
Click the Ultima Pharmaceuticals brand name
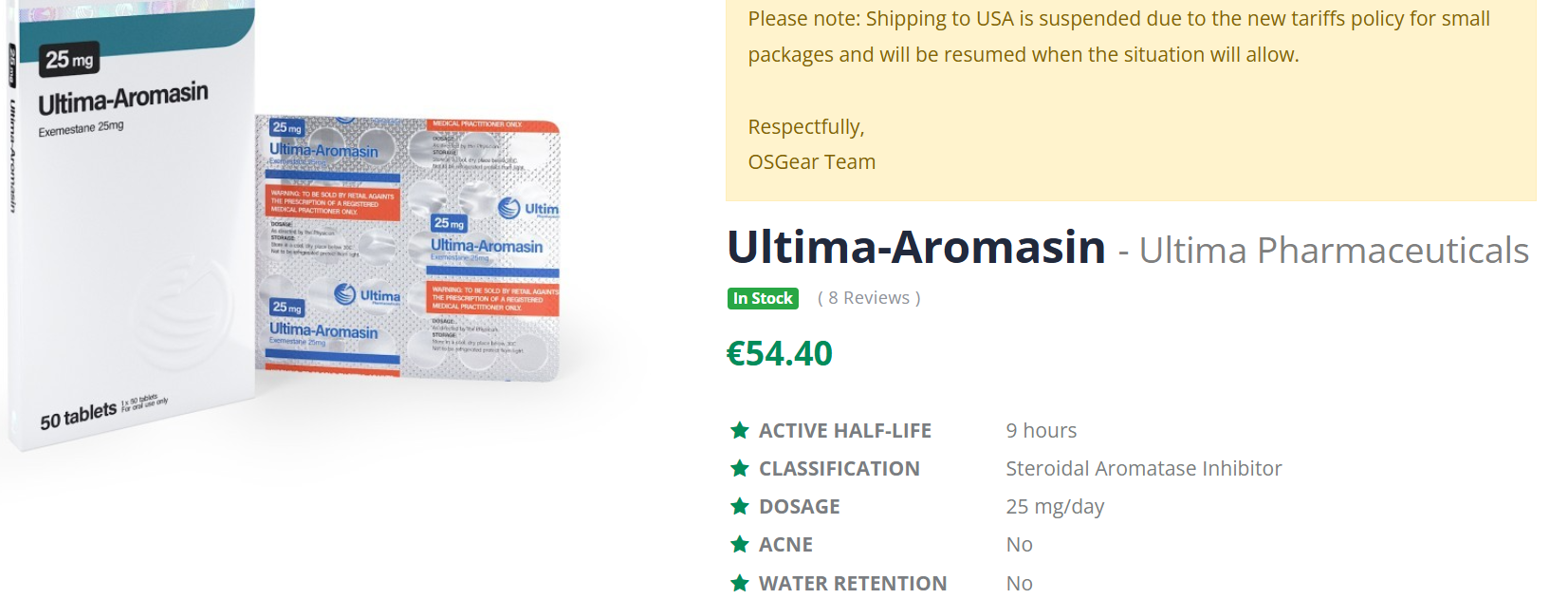(x=1333, y=251)
